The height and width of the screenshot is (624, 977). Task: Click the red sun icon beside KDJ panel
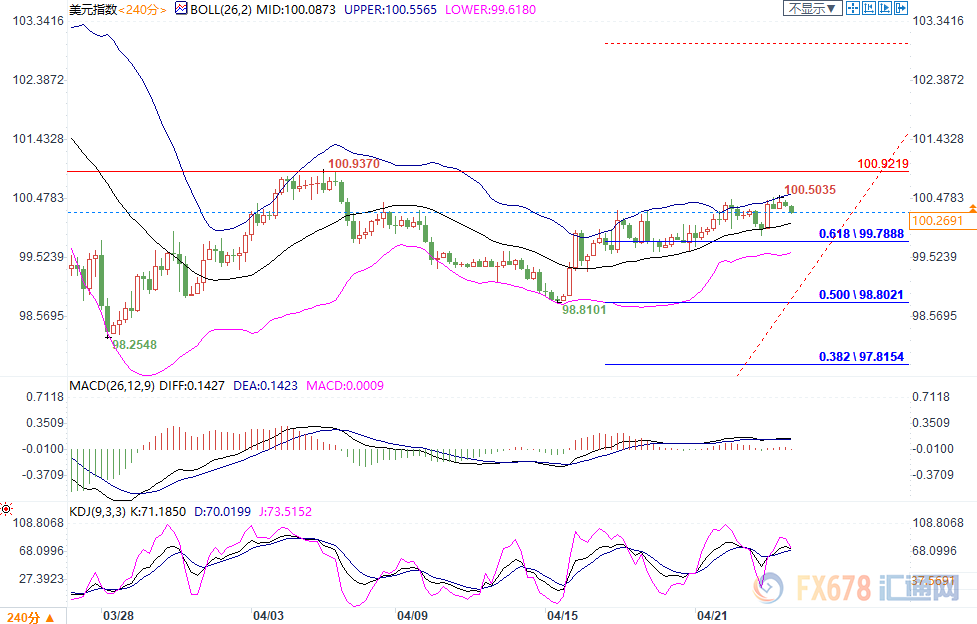point(7,509)
